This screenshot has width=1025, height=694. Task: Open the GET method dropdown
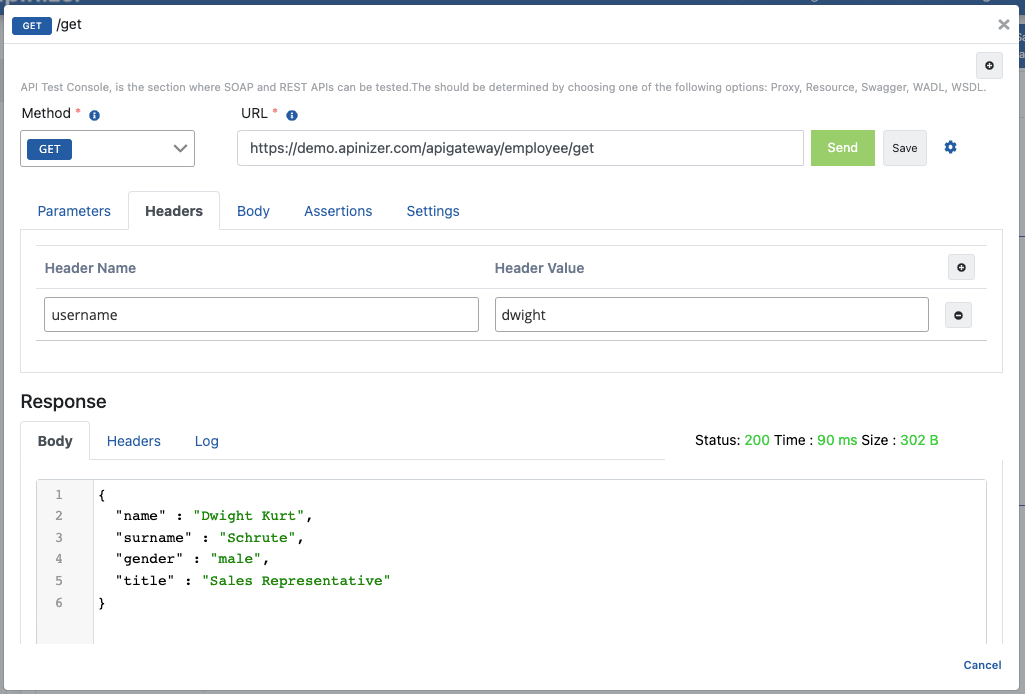[108, 149]
